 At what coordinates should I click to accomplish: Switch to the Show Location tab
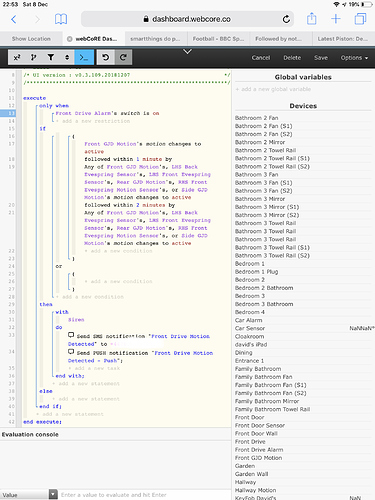pos(31,39)
